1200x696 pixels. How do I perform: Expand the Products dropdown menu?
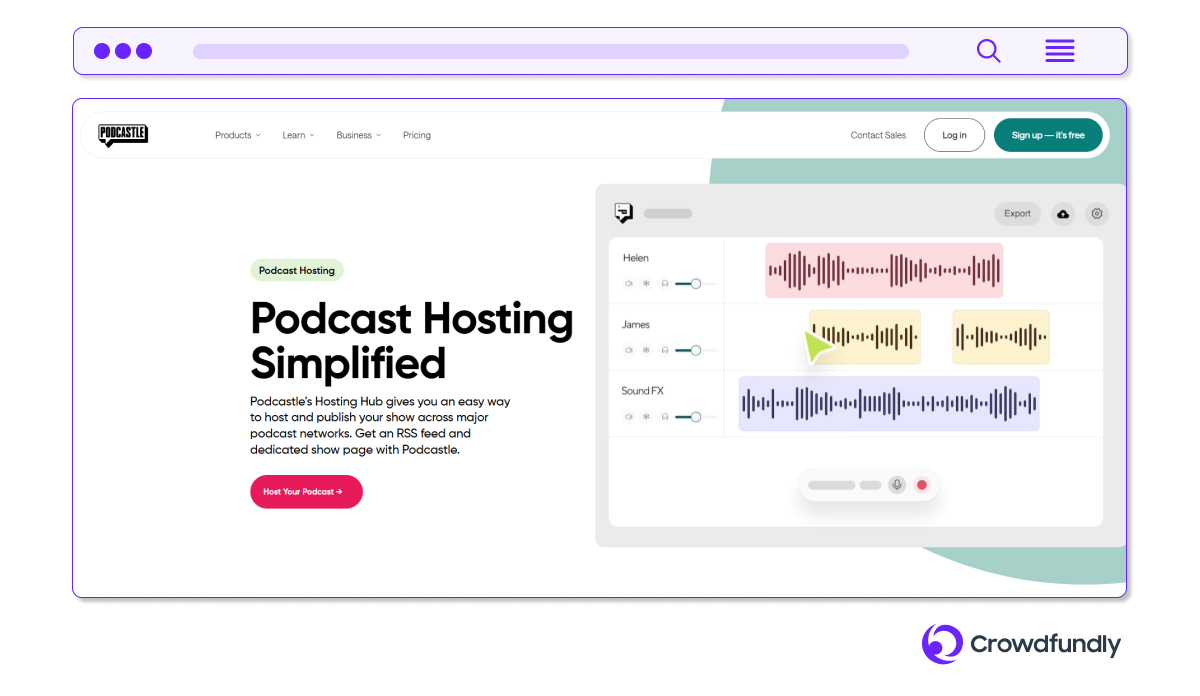point(238,135)
